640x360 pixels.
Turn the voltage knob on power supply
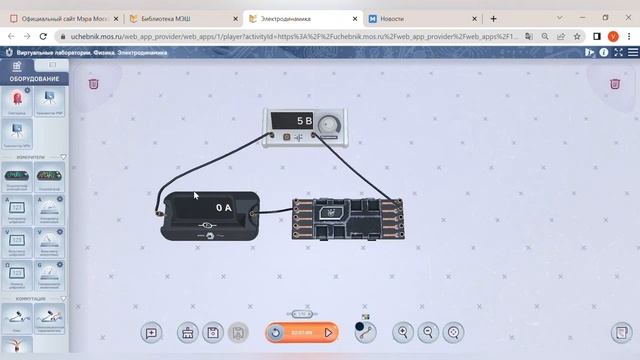(329, 124)
